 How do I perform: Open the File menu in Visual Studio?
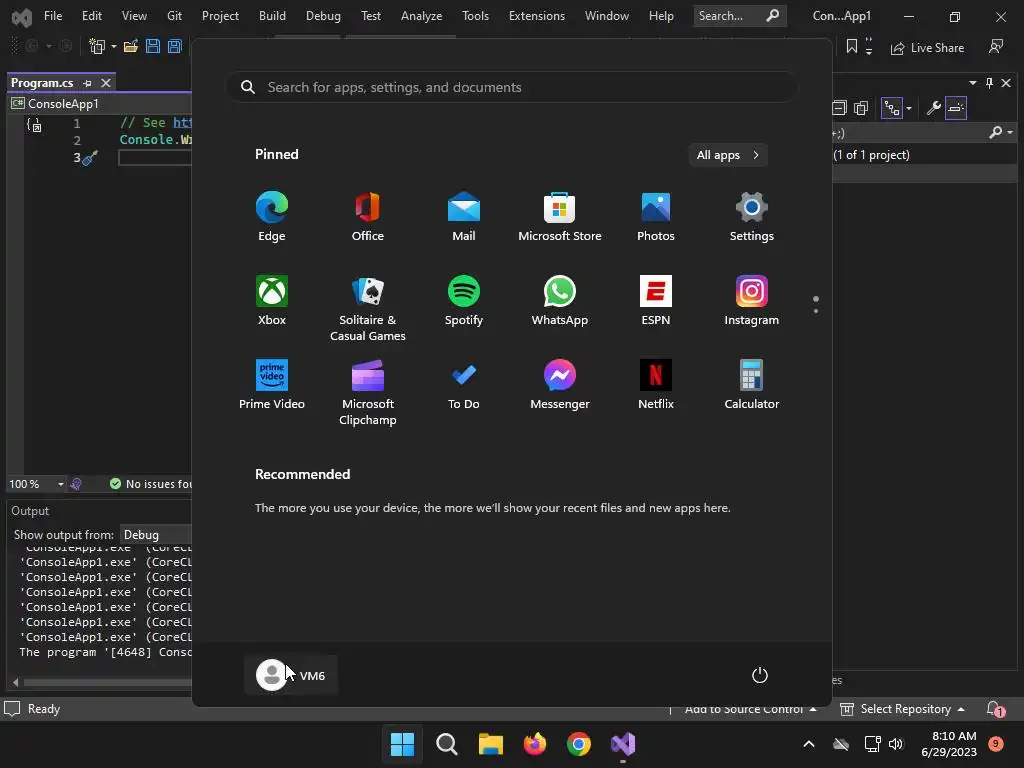click(53, 16)
